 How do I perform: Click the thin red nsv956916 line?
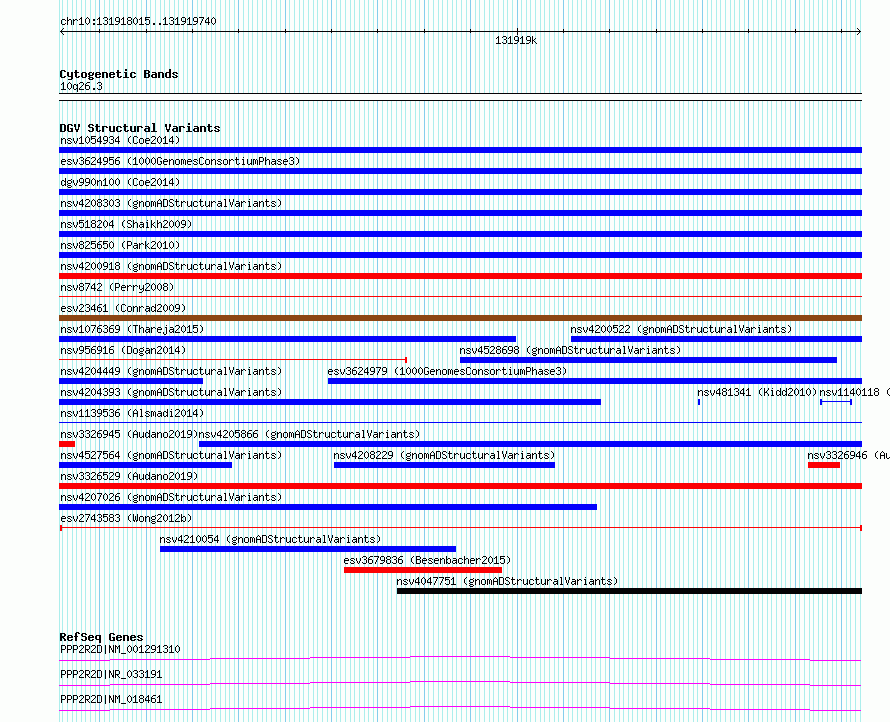pyautogui.click(x=233, y=360)
